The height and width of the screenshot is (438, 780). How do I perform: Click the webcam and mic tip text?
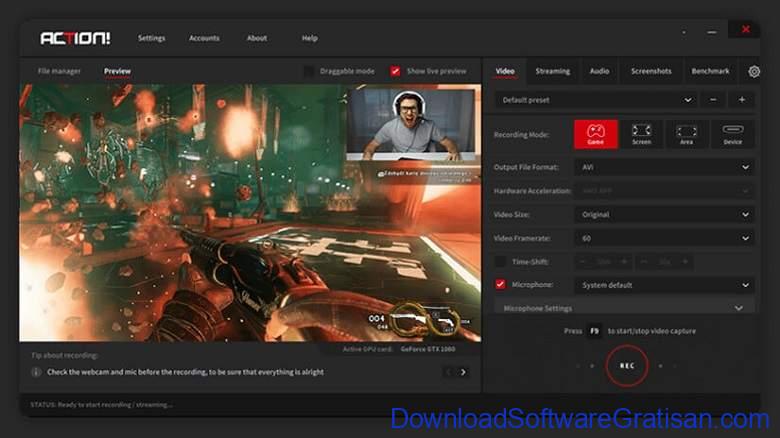click(186, 372)
